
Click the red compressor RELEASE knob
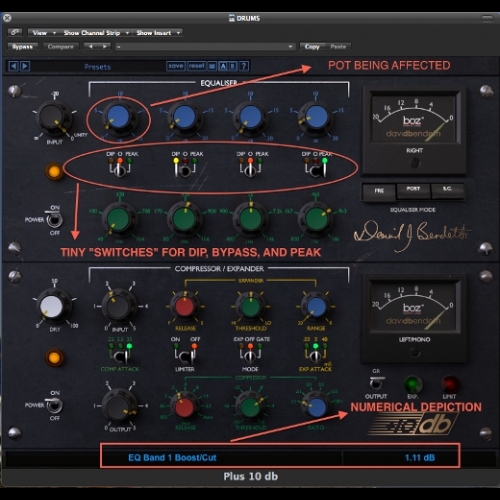185,407
